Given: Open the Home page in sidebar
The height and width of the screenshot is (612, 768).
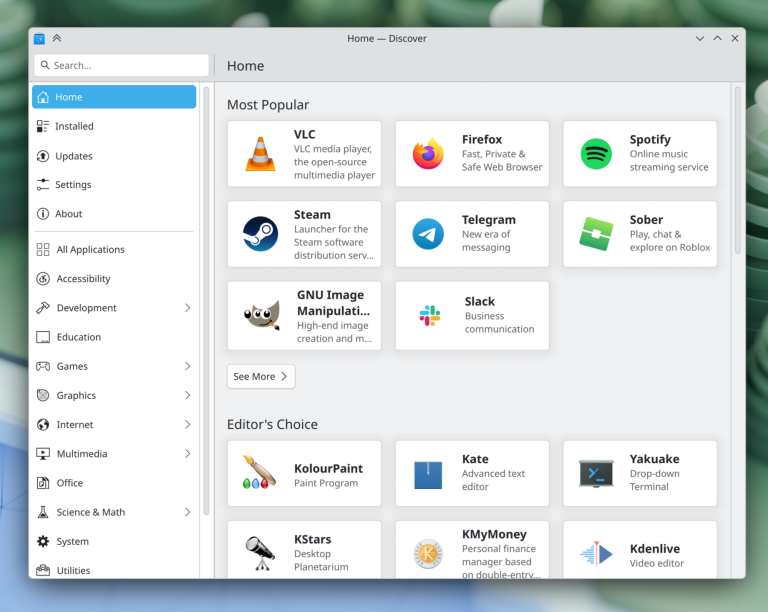Looking at the screenshot, I should pyautogui.click(x=114, y=97).
